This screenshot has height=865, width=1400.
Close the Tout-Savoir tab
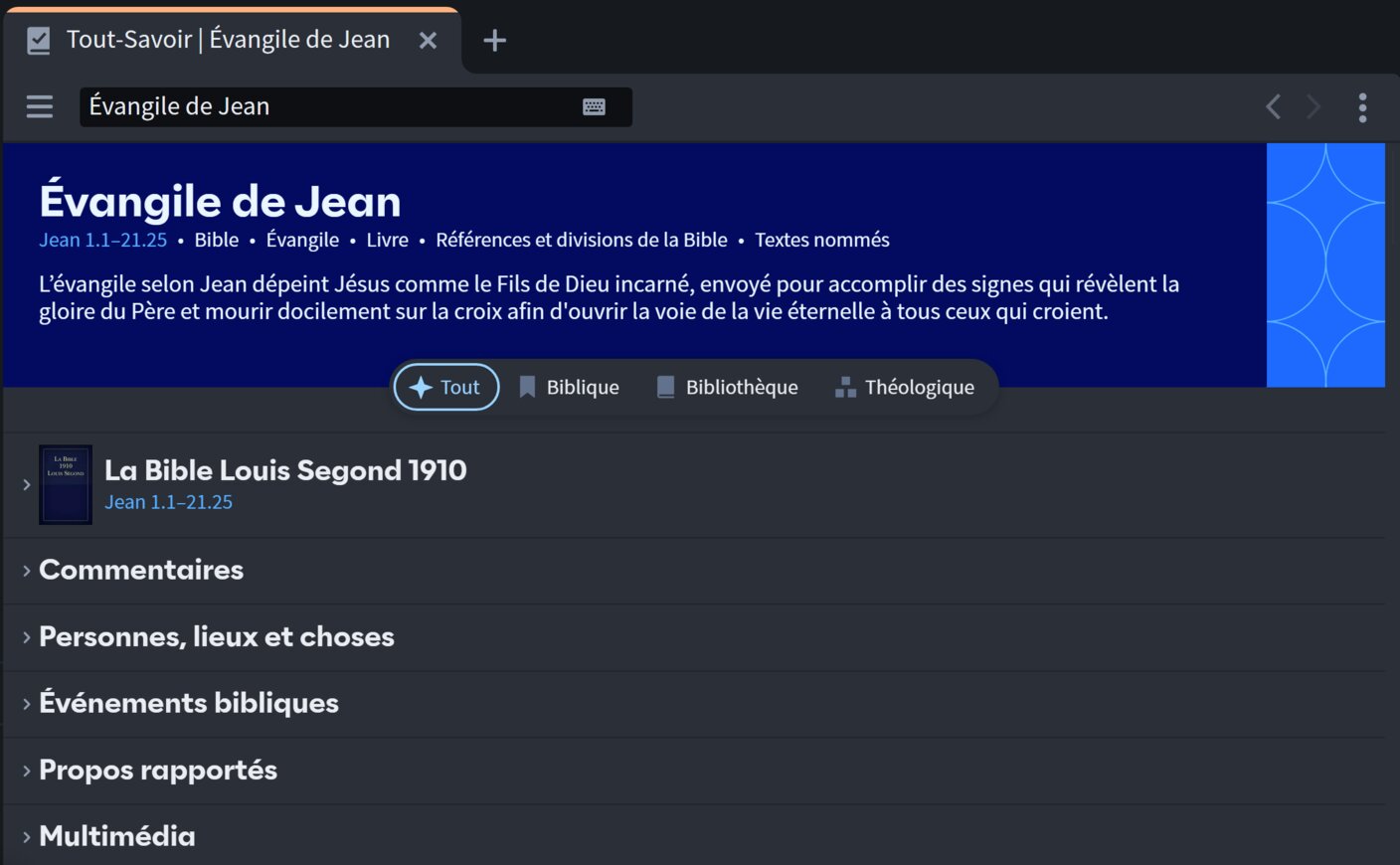click(428, 41)
